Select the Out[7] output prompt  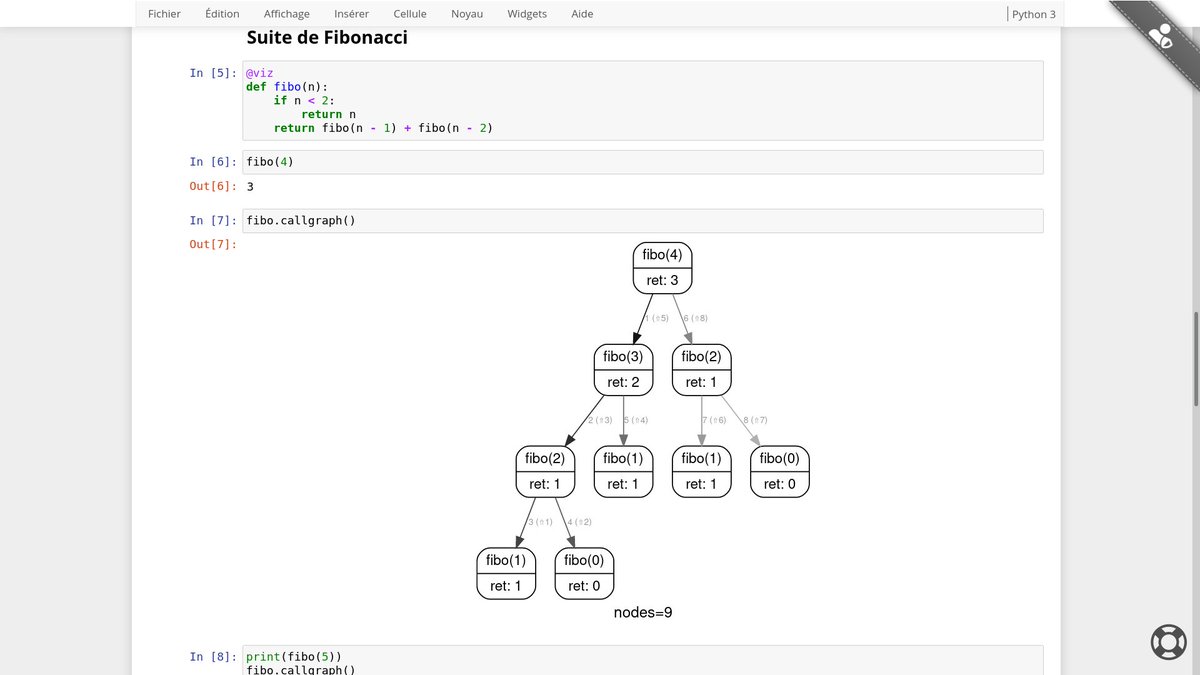point(213,245)
